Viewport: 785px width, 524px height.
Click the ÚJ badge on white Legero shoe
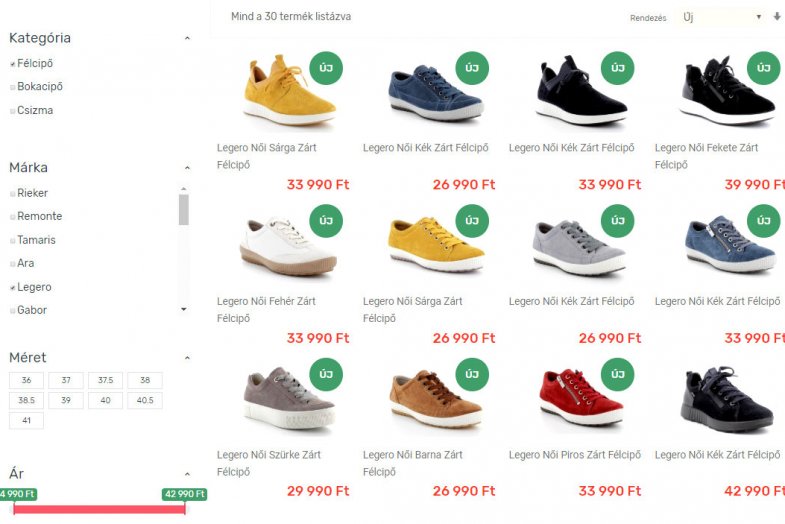click(x=326, y=221)
